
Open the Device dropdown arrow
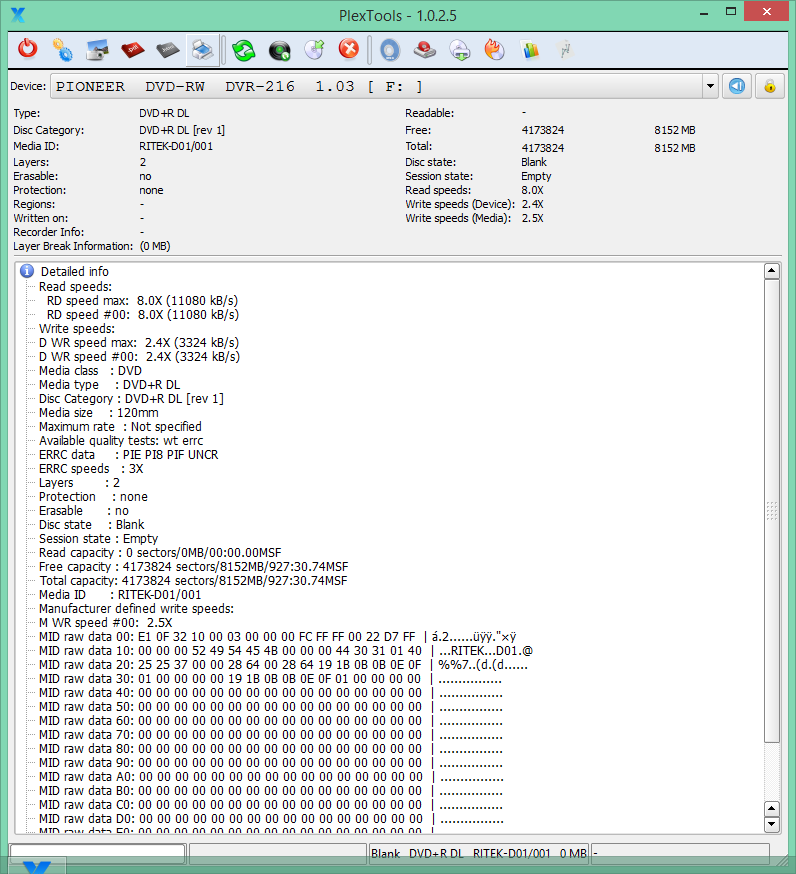[710, 86]
